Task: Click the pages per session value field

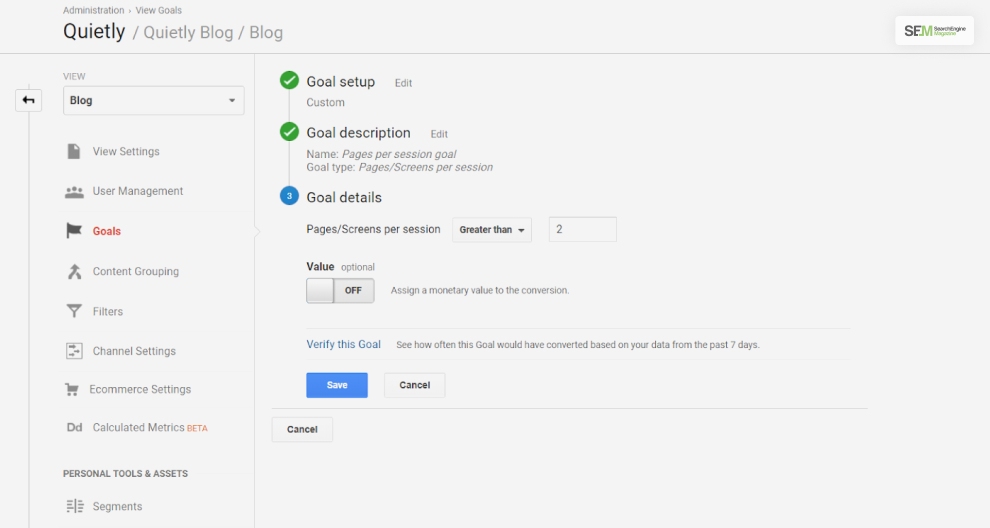Action: (x=583, y=230)
